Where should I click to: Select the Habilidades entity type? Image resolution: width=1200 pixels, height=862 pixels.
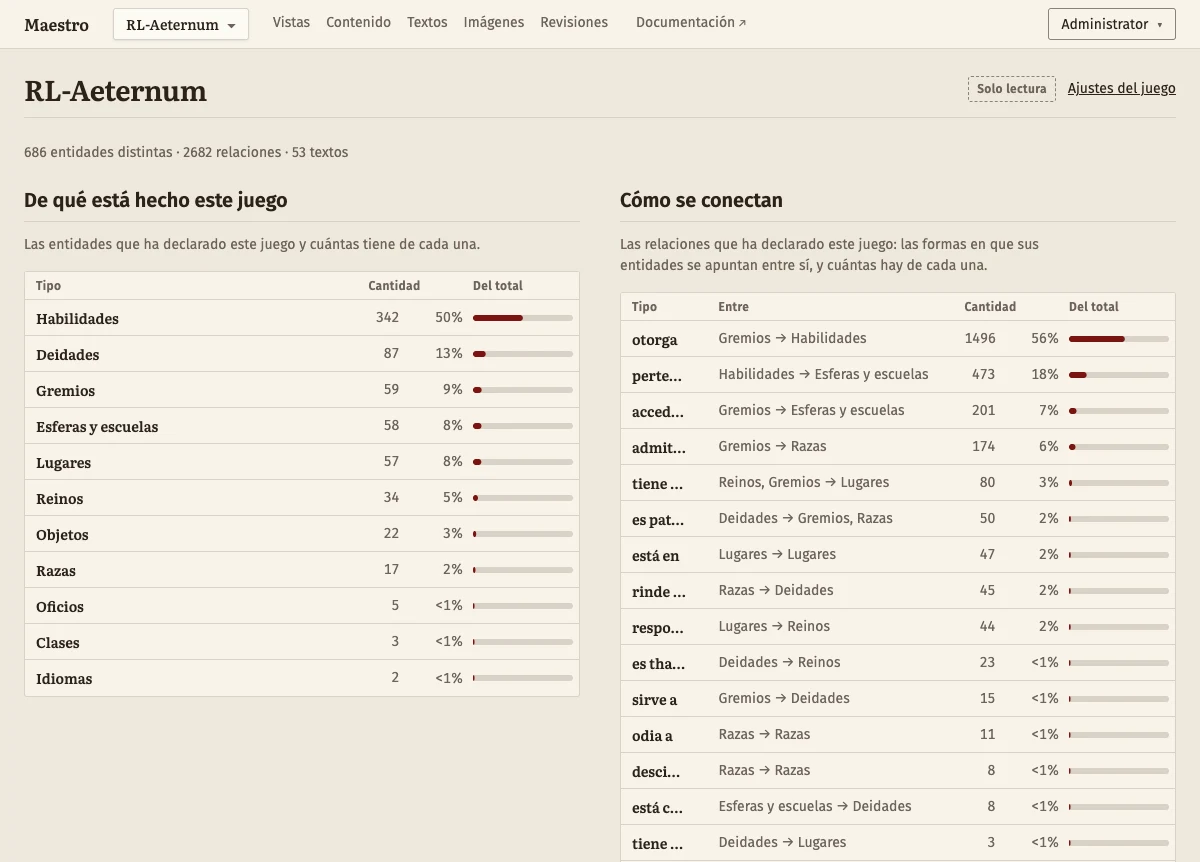77,319
